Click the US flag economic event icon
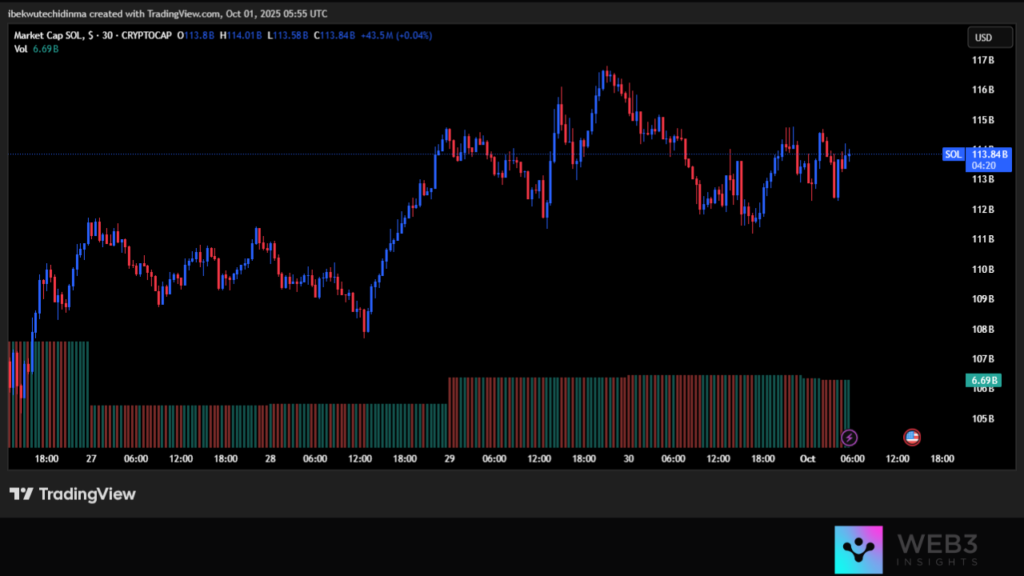This screenshot has width=1024, height=576. (x=912, y=437)
